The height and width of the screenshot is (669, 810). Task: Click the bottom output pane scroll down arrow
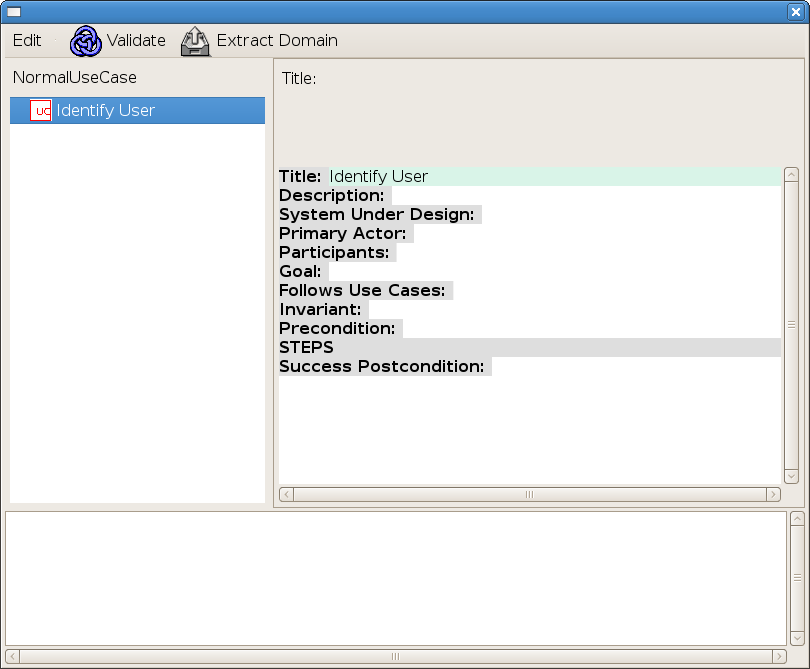pyautogui.click(x=798, y=639)
